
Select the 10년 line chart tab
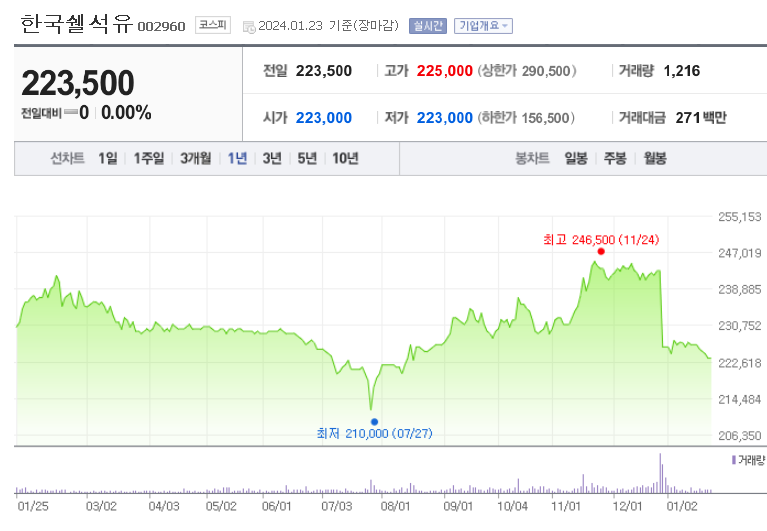[345, 158]
